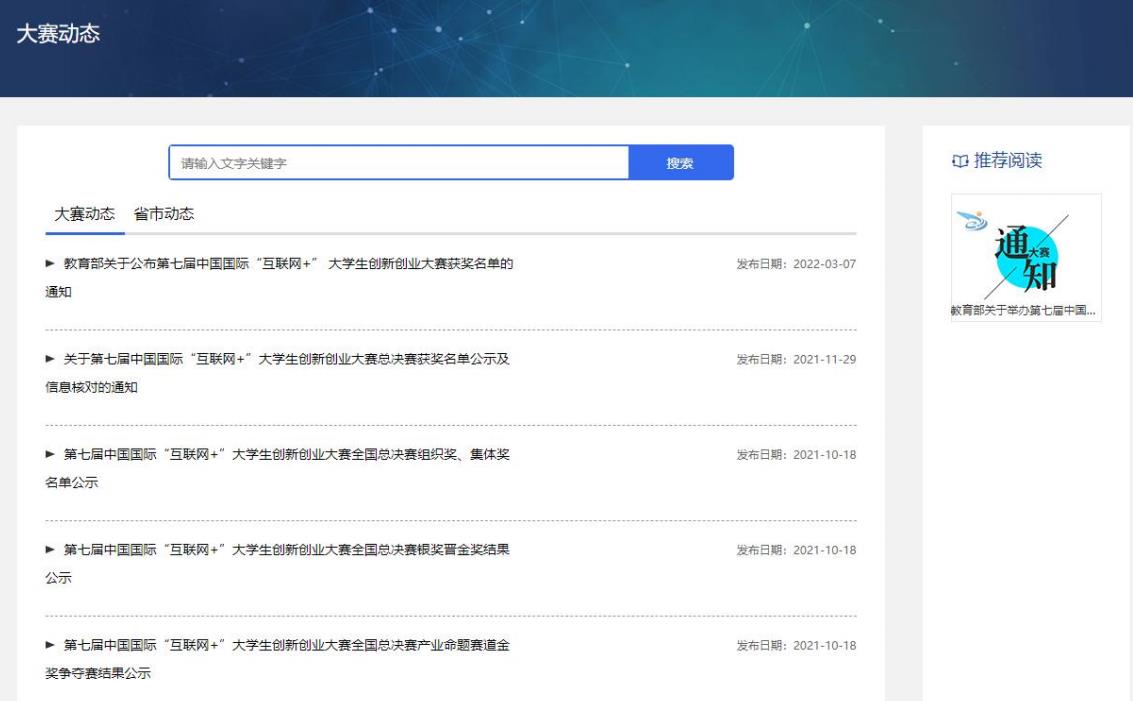This screenshot has width=1133, height=701.
Task: Click the 推荐阅读 sidebar heading
Action: [x=1008, y=162]
